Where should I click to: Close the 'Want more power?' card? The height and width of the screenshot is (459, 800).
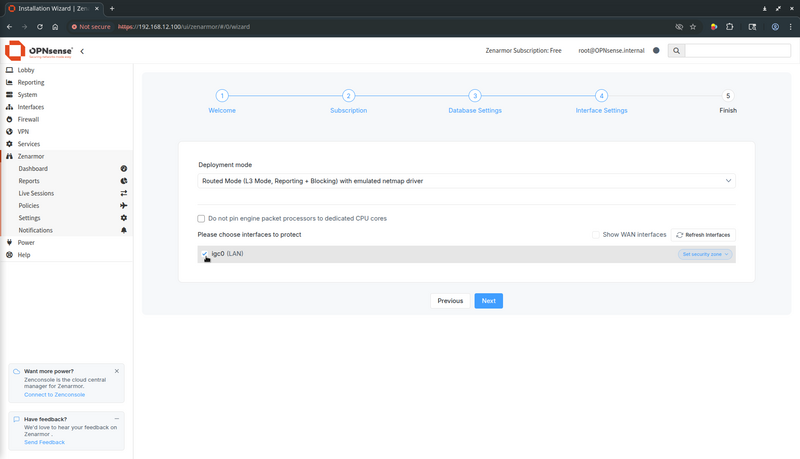pyautogui.click(x=117, y=371)
